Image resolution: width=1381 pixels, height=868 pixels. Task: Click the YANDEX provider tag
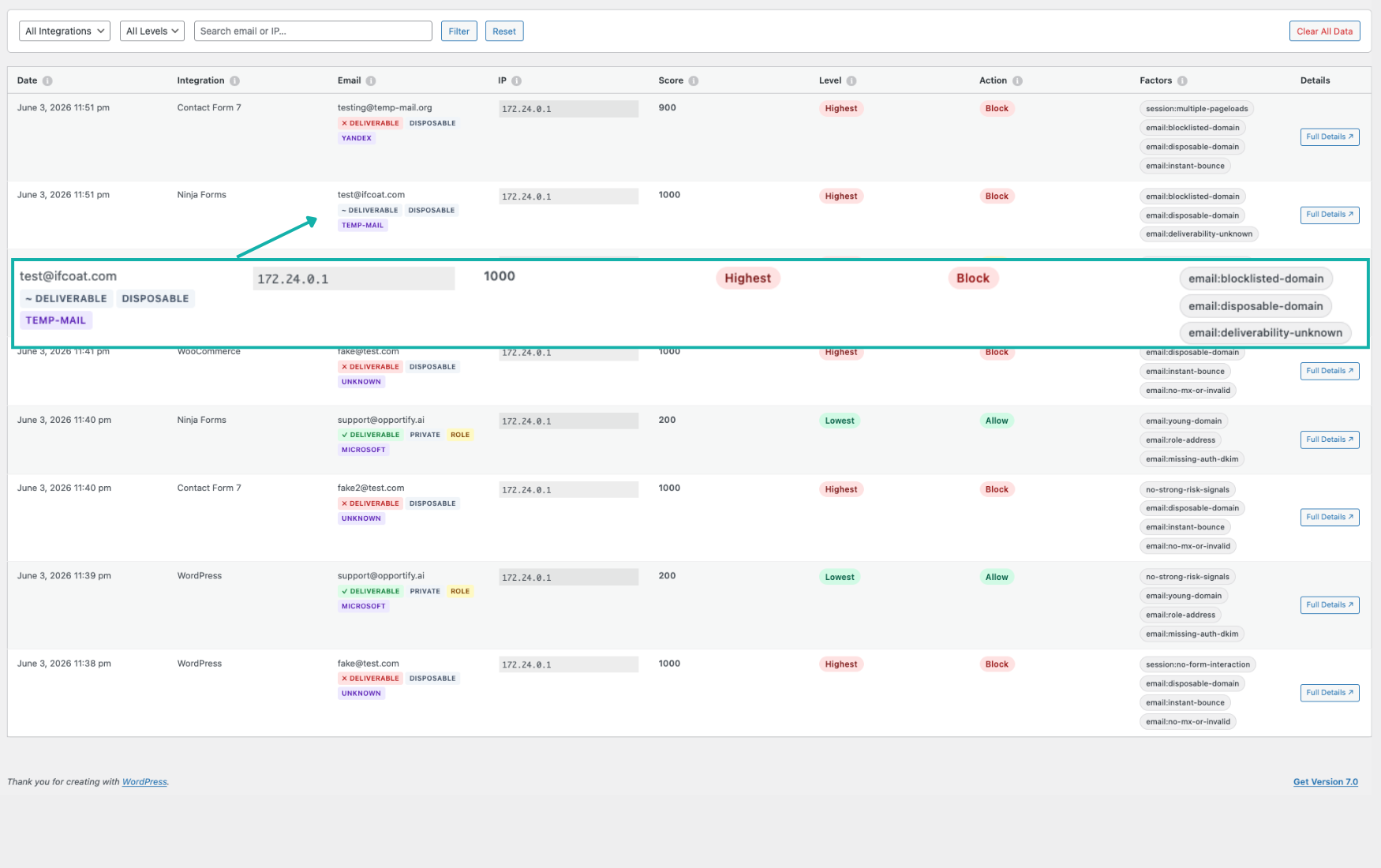[357, 138]
